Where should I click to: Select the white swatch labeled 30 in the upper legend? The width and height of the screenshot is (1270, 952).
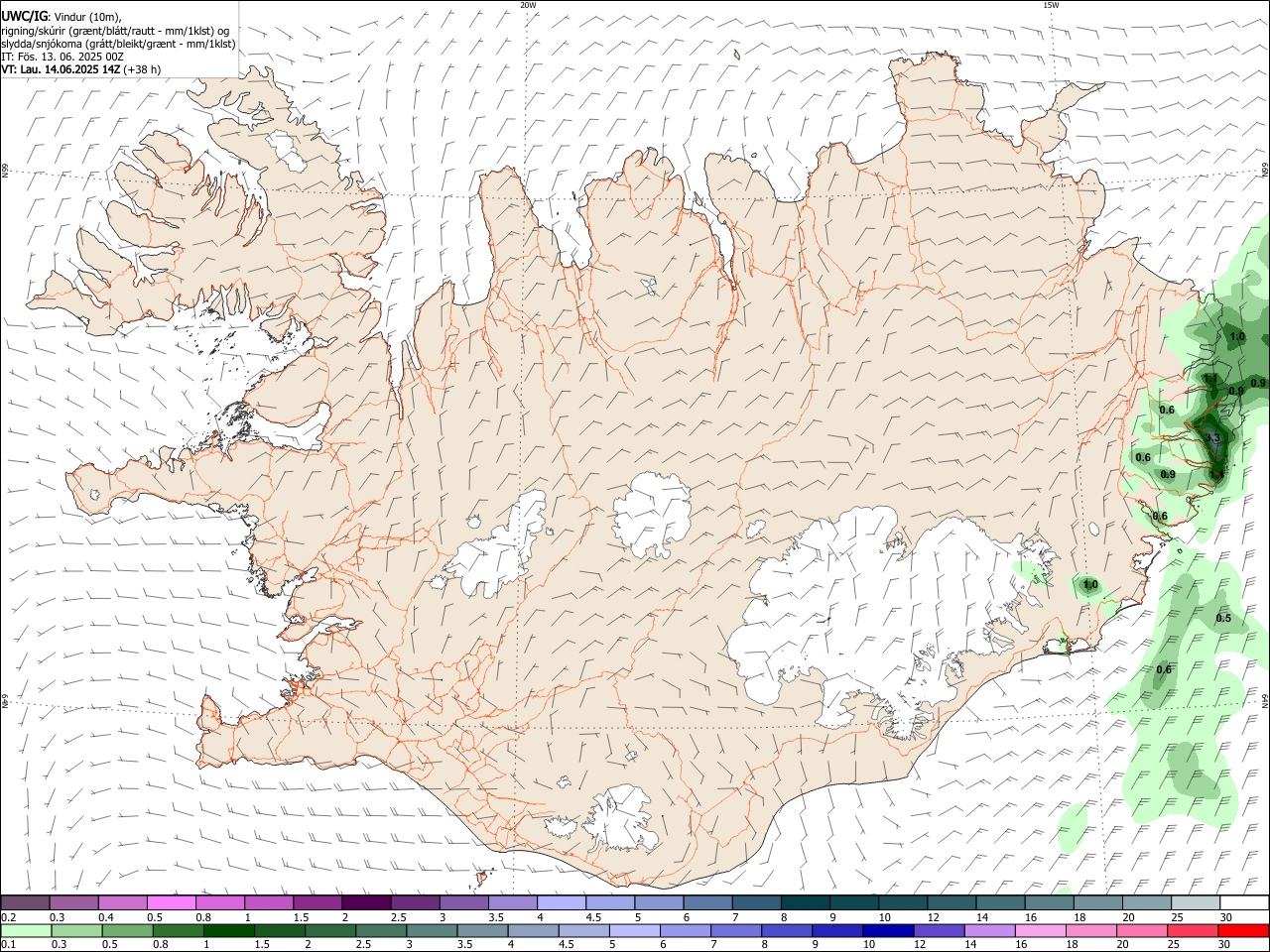(x=1244, y=903)
